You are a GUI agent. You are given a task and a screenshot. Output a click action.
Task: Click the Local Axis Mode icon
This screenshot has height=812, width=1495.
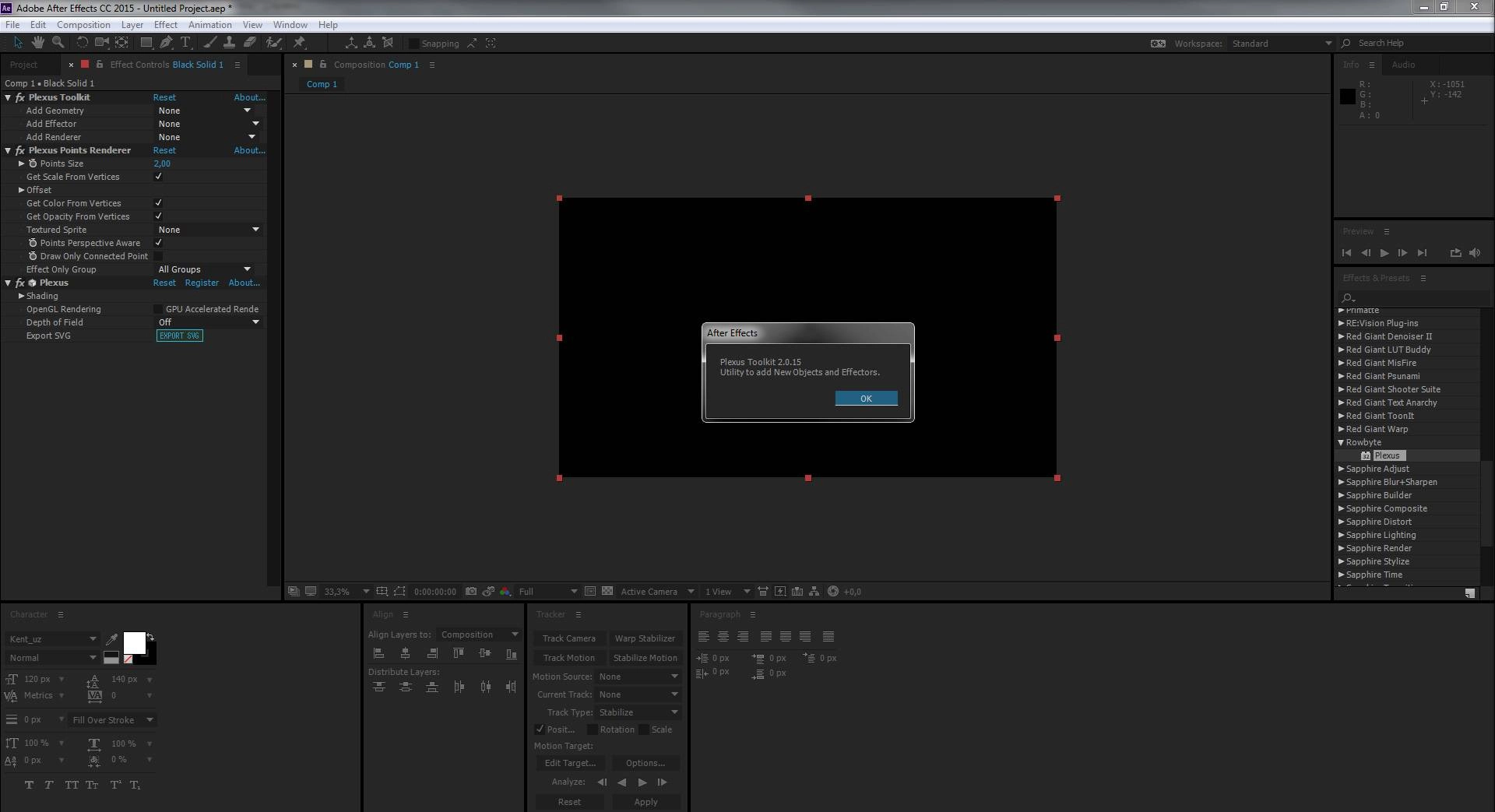pos(351,43)
